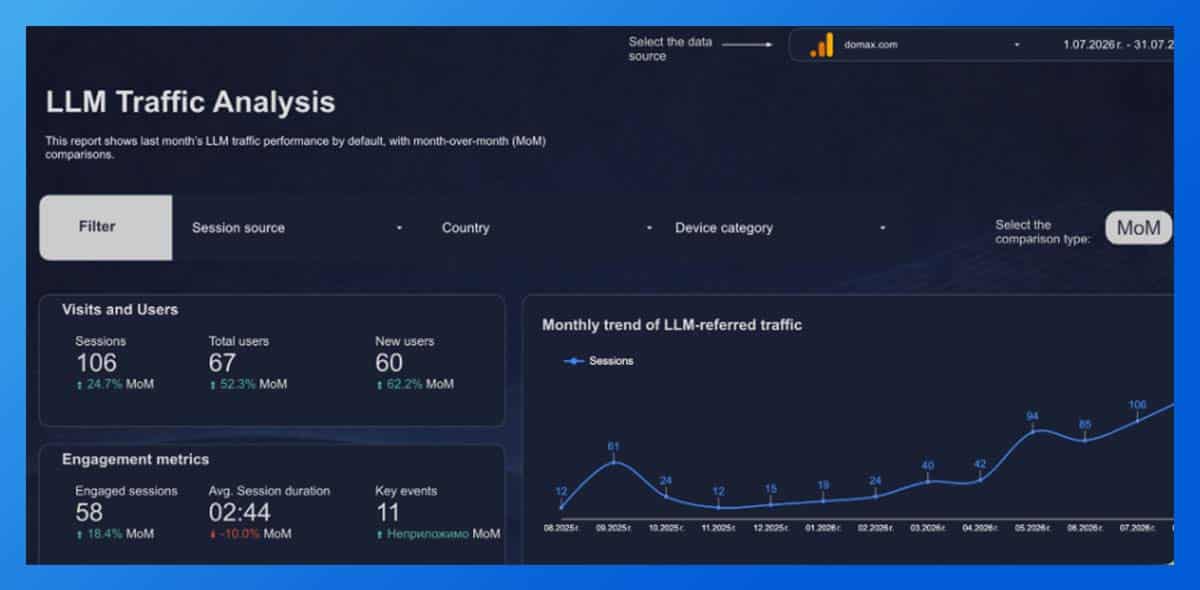Click the MoM comparison type button
The width and height of the screenshot is (1200, 590).
(1138, 228)
